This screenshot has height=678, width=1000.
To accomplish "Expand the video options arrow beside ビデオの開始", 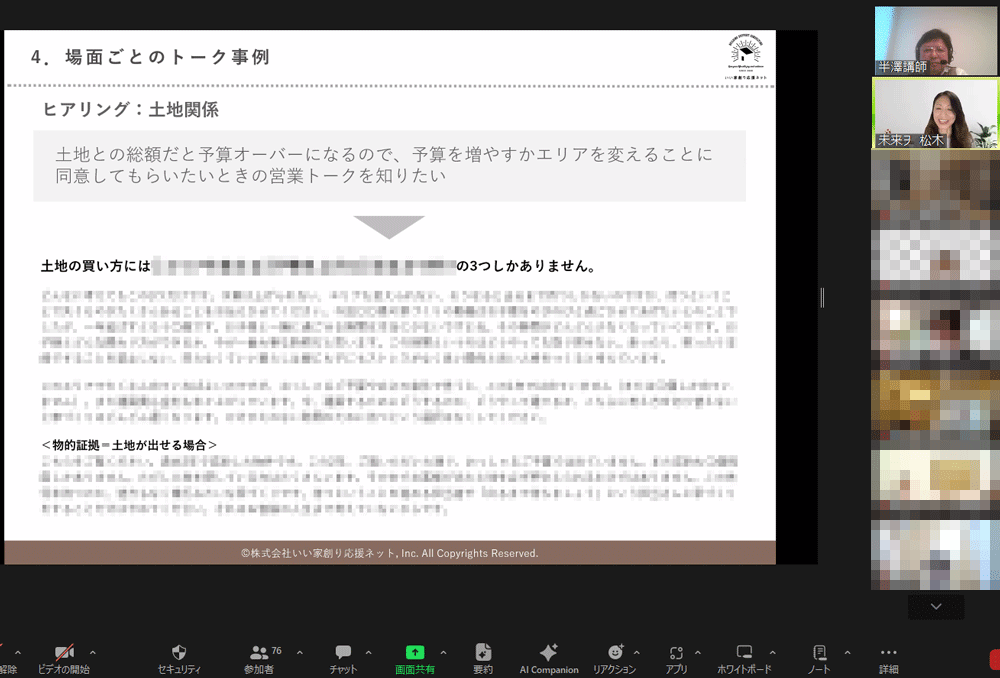I will point(93,652).
